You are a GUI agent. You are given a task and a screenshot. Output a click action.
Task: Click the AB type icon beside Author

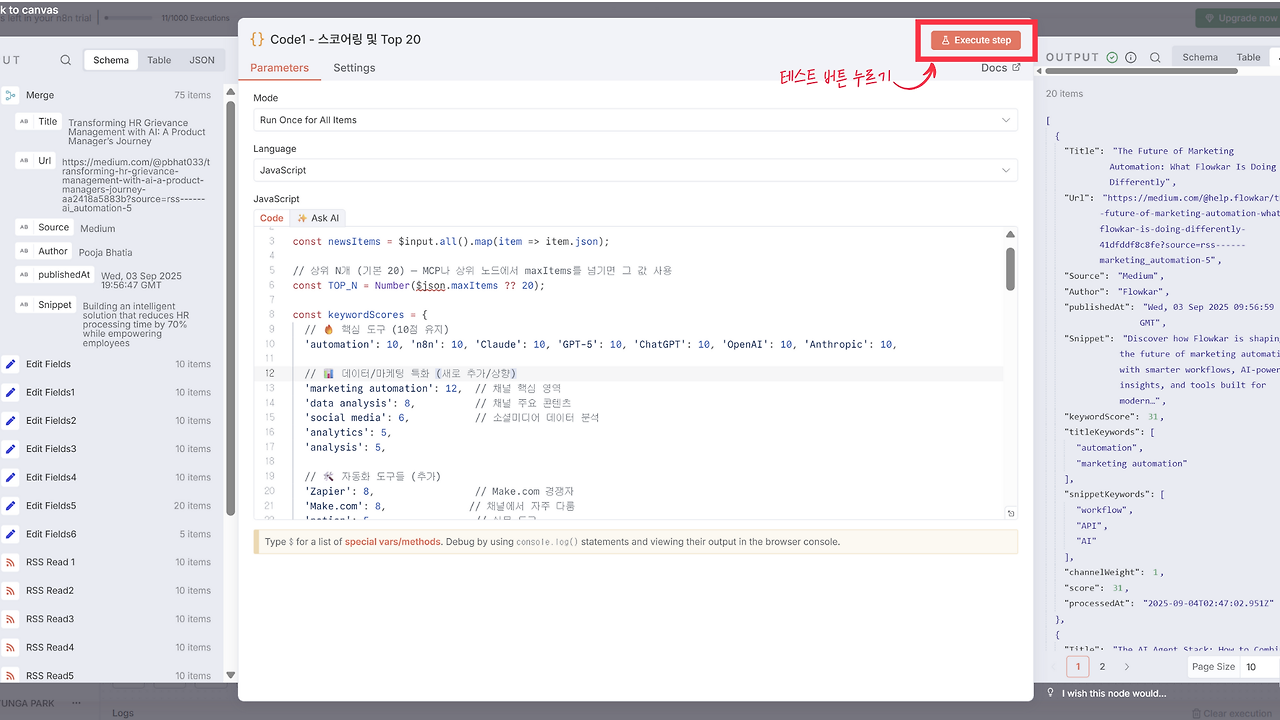click(x=24, y=251)
